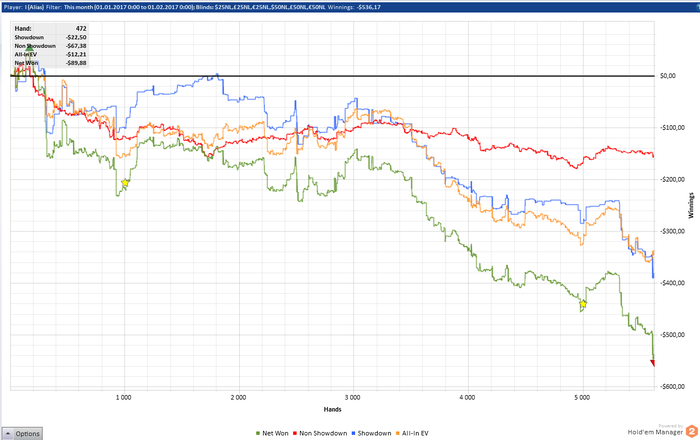Click the -$200,00 axis label

[672, 179]
